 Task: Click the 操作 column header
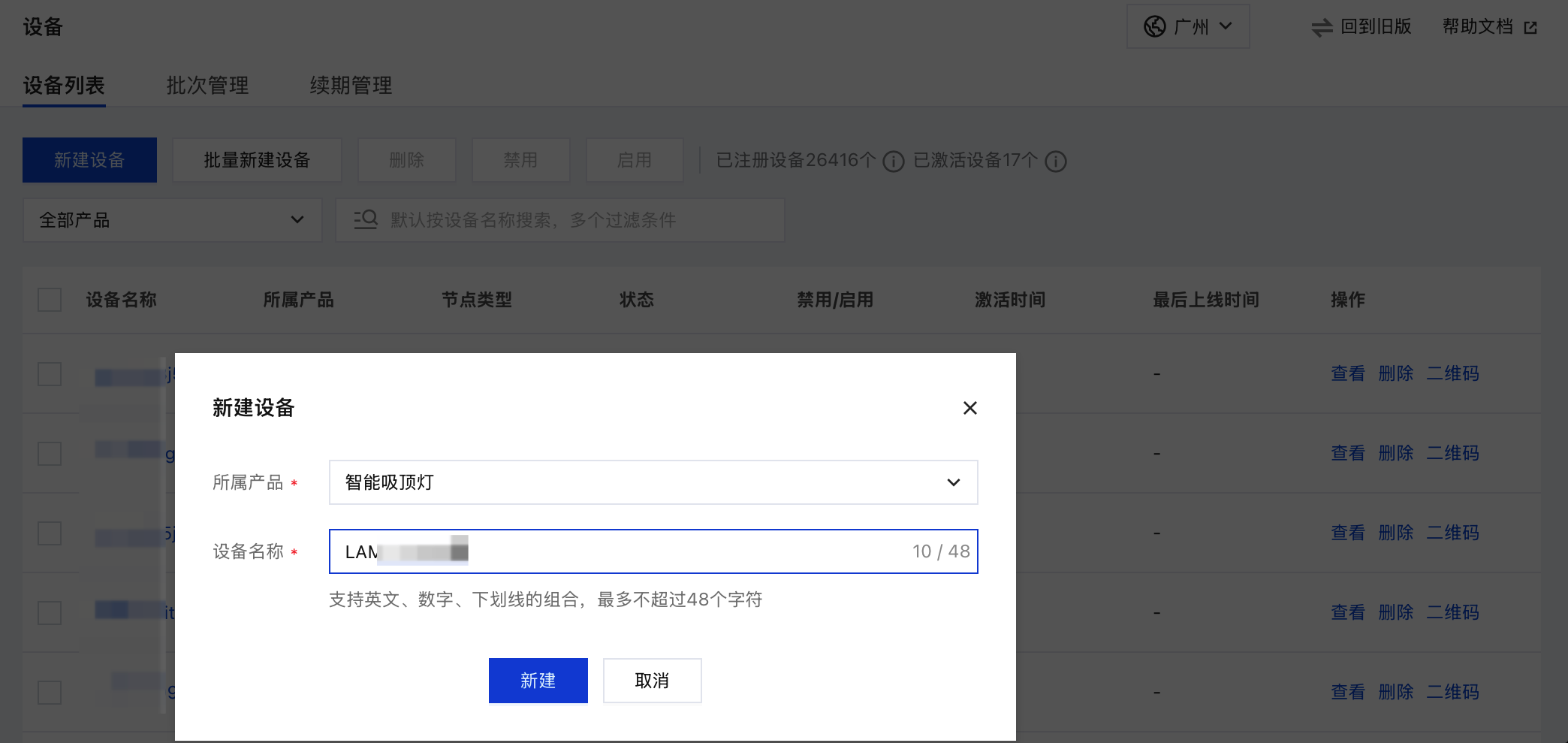1348,300
